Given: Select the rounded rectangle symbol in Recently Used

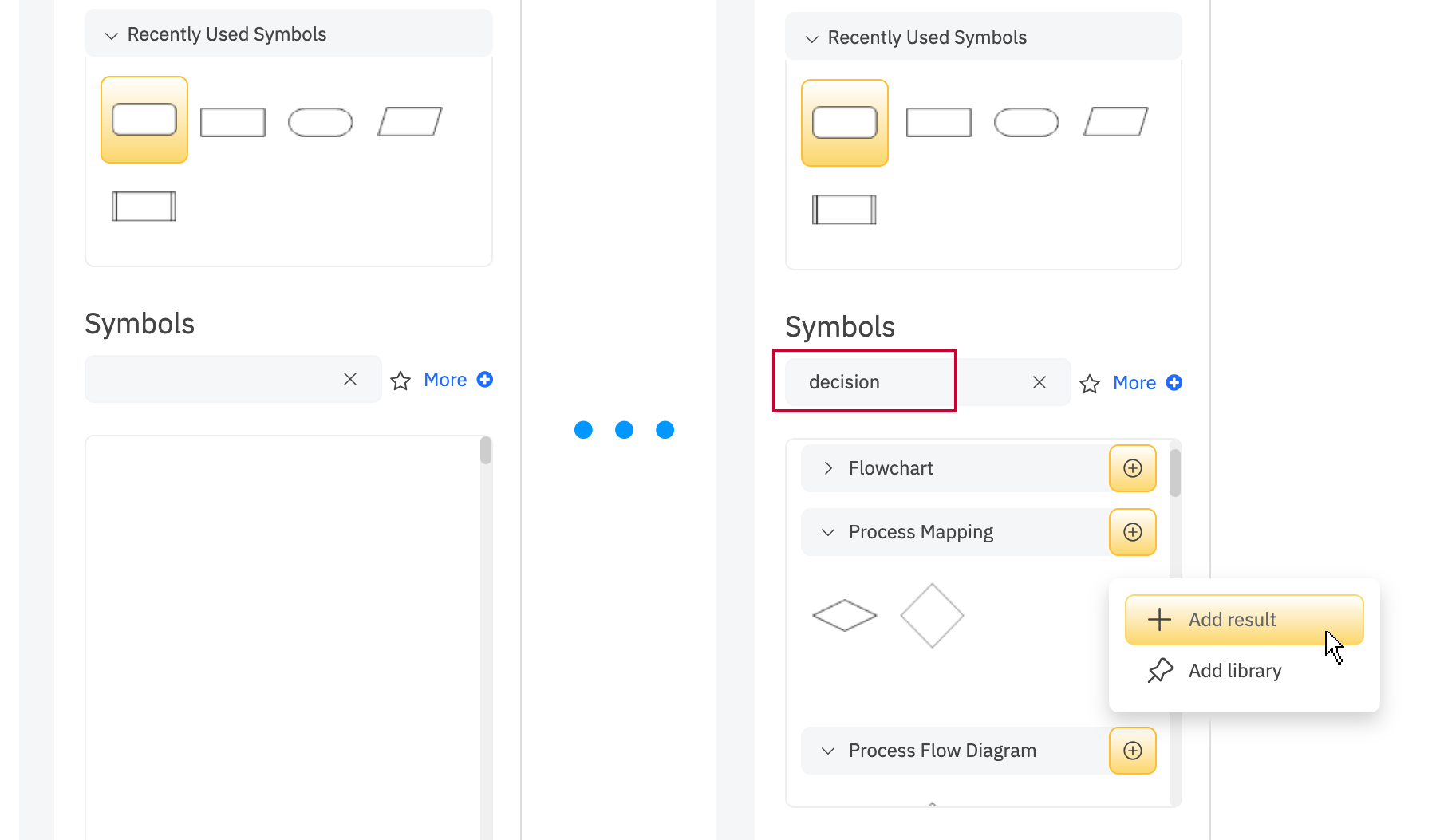Looking at the screenshot, I should coord(144,120).
